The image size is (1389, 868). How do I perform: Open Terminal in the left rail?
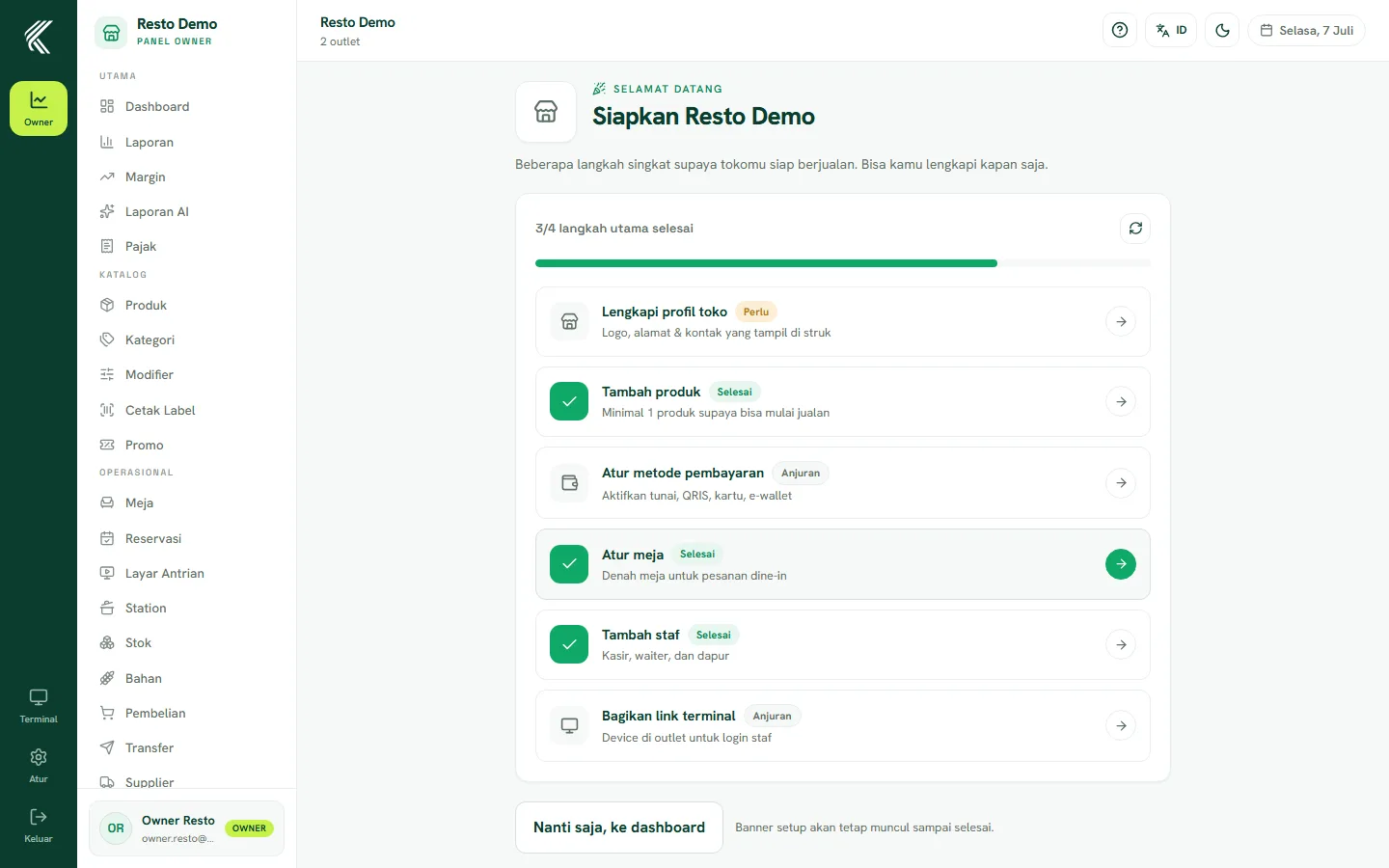[39, 706]
